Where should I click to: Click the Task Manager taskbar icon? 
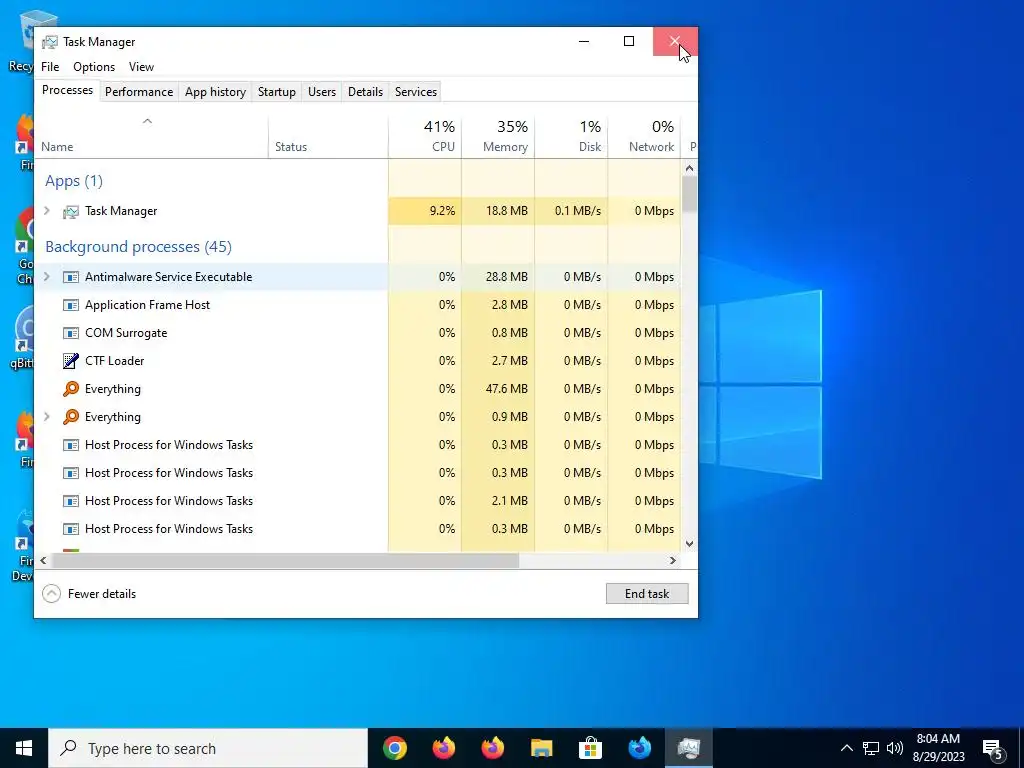click(688, 748)
